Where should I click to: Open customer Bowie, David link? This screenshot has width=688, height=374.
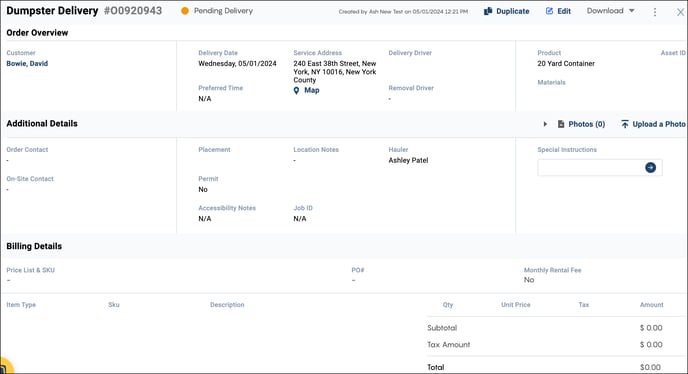coord(27,64)
